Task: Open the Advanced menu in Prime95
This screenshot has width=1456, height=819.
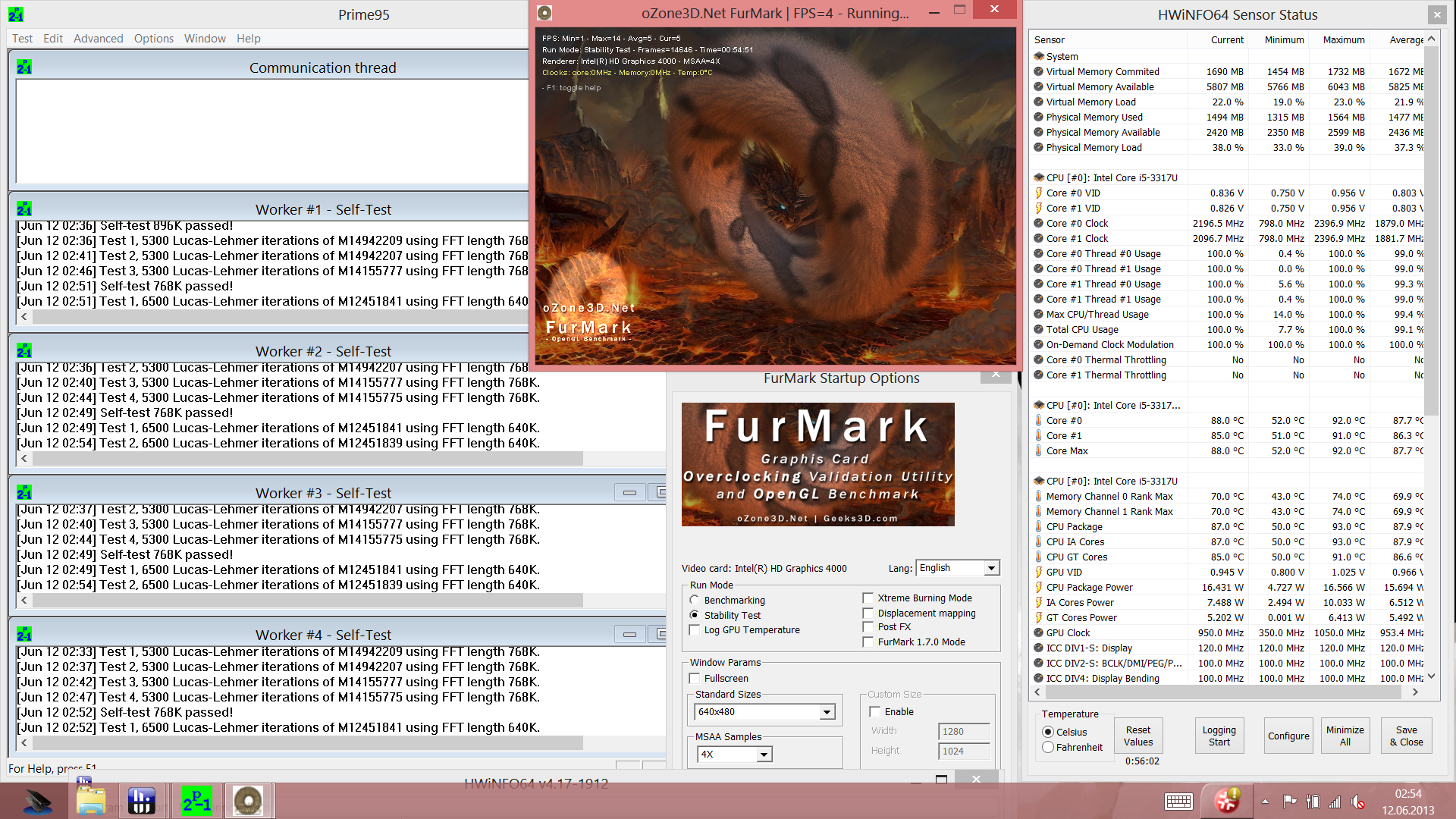Action: click(99, 38)
